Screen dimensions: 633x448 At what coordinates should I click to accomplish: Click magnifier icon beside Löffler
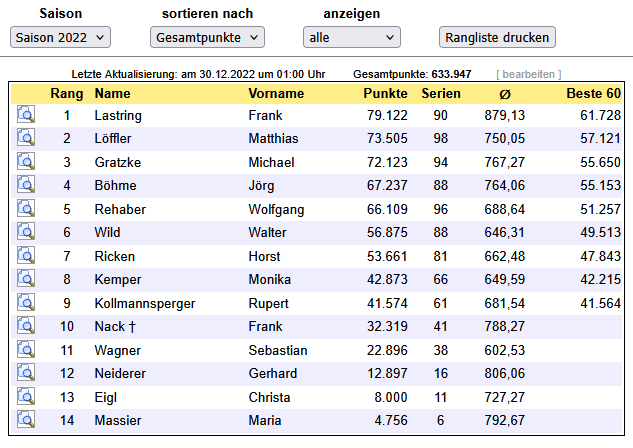(26, 138)
